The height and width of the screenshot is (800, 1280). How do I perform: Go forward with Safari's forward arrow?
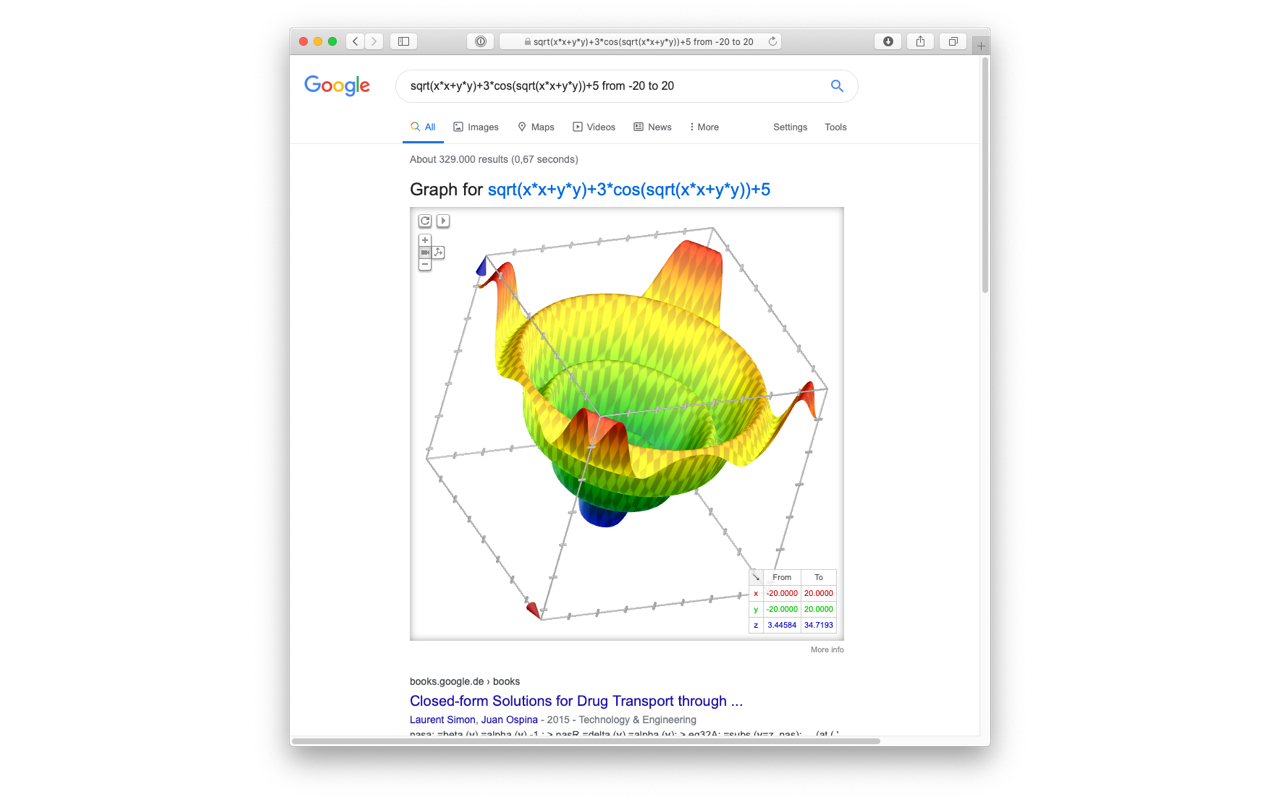click(x=374, y=41)
